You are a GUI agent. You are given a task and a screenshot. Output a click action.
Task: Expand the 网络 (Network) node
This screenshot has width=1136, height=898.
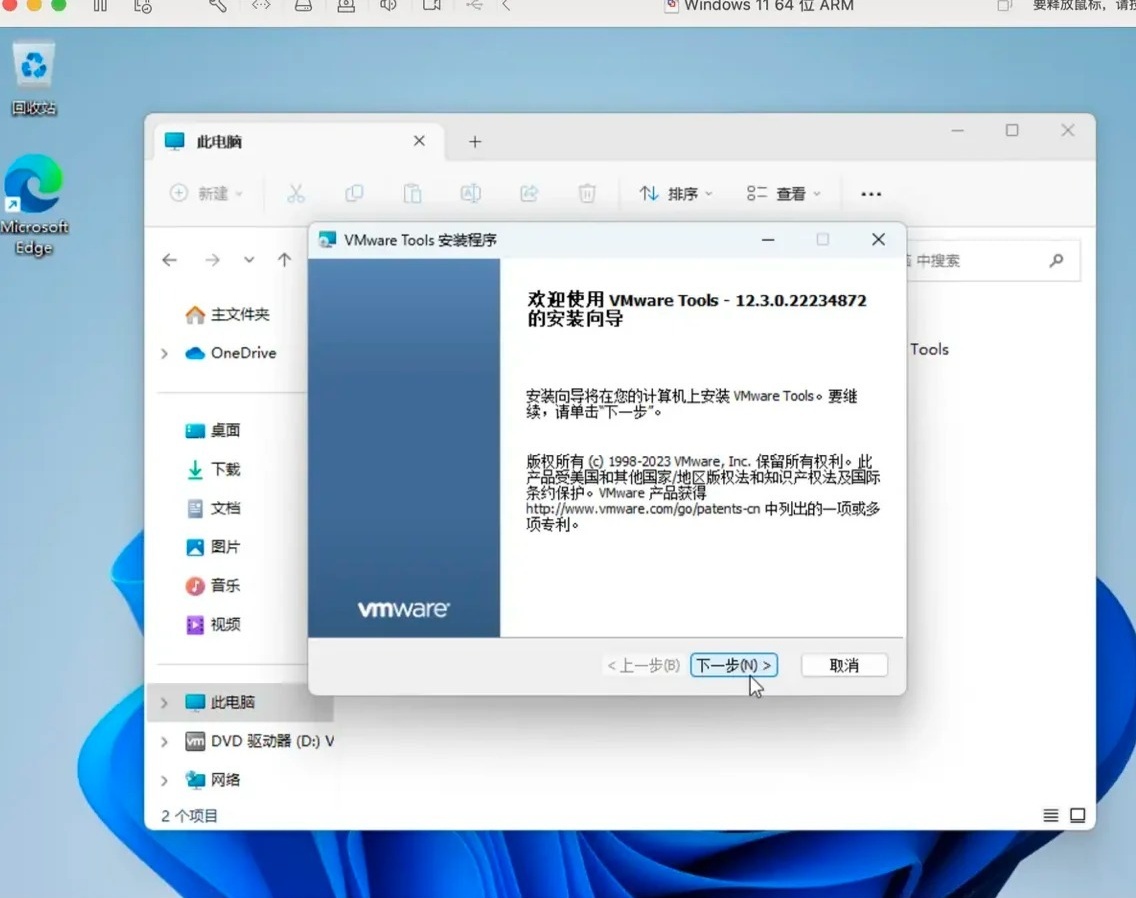point(164,781)
